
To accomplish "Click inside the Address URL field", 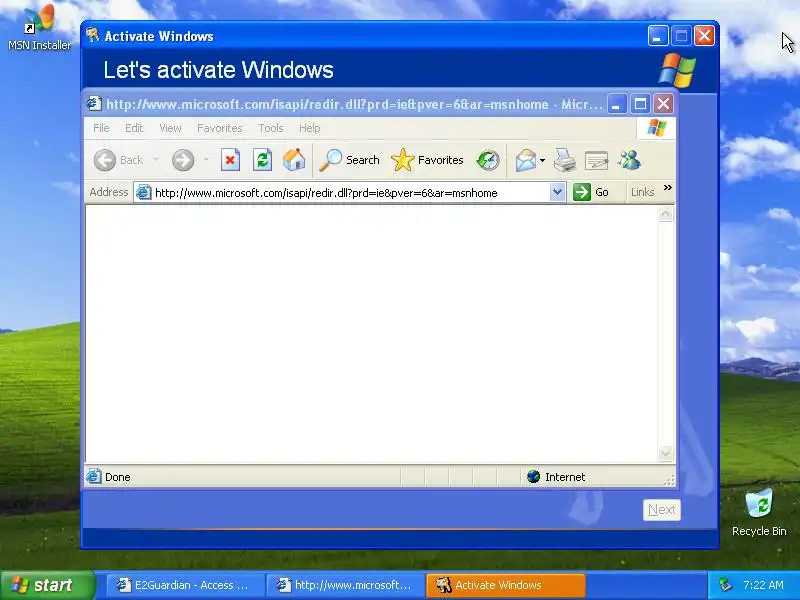I will [351, 193].
